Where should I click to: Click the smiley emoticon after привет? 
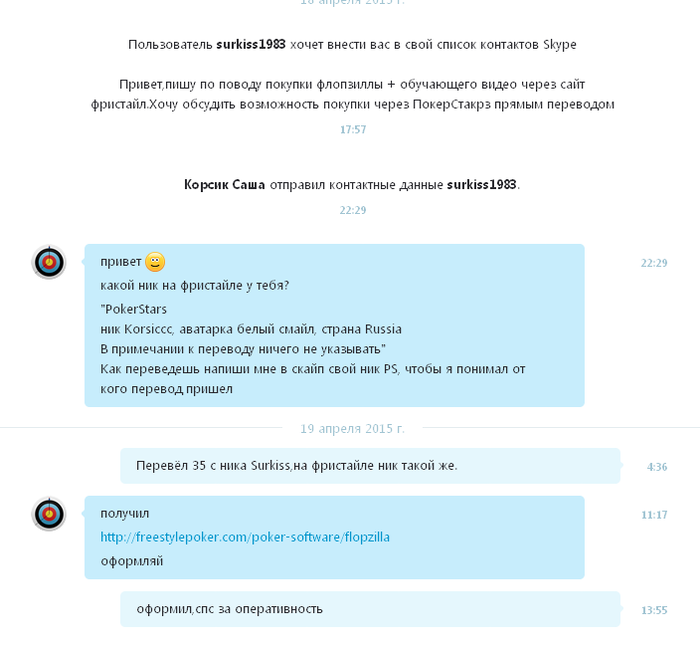click(x=155, y=262)
